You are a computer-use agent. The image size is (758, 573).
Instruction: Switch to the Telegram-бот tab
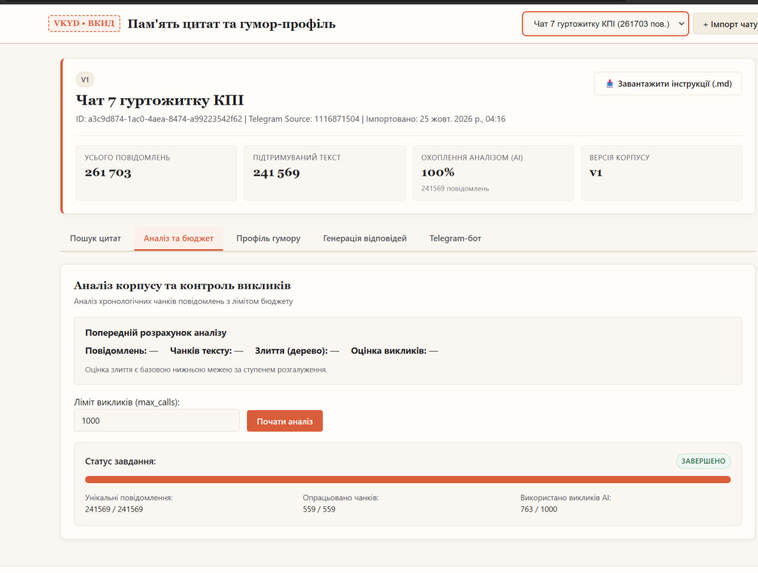455,238
